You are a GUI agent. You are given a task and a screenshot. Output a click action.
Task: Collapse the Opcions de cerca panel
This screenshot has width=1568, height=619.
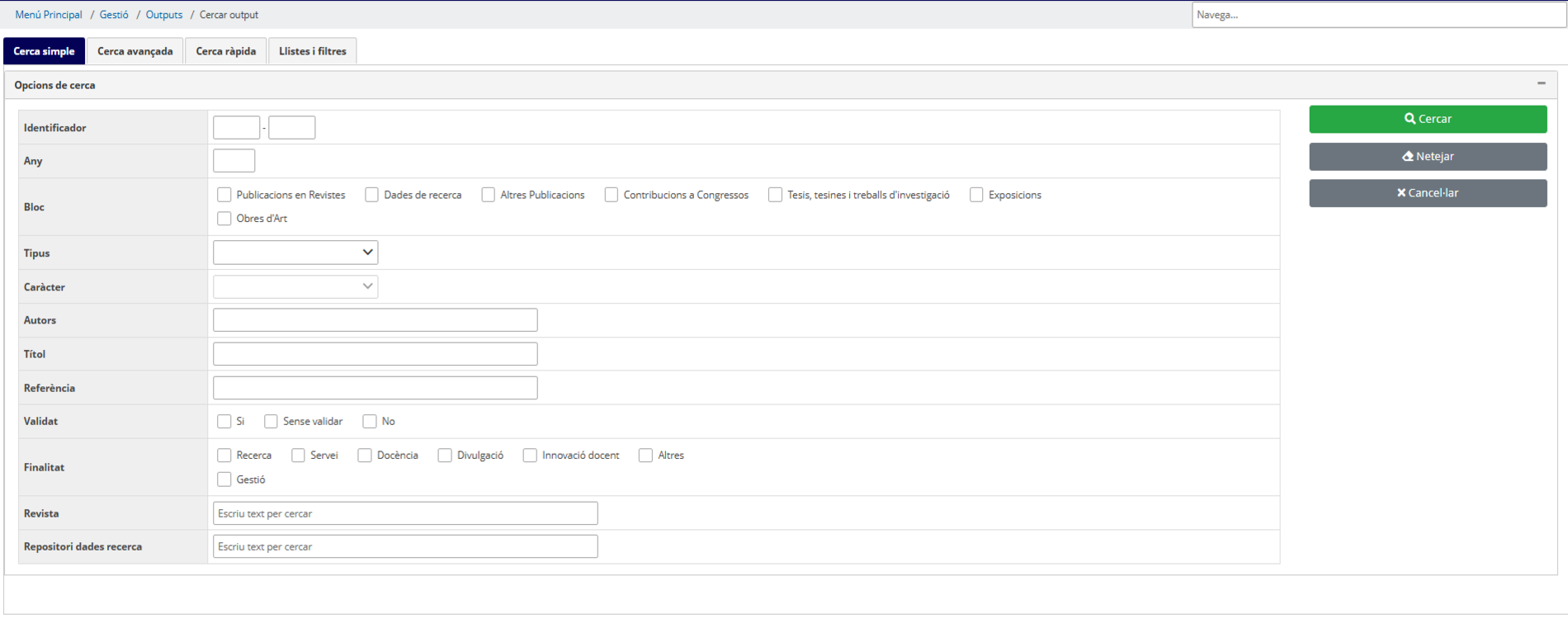[1541, 84]
